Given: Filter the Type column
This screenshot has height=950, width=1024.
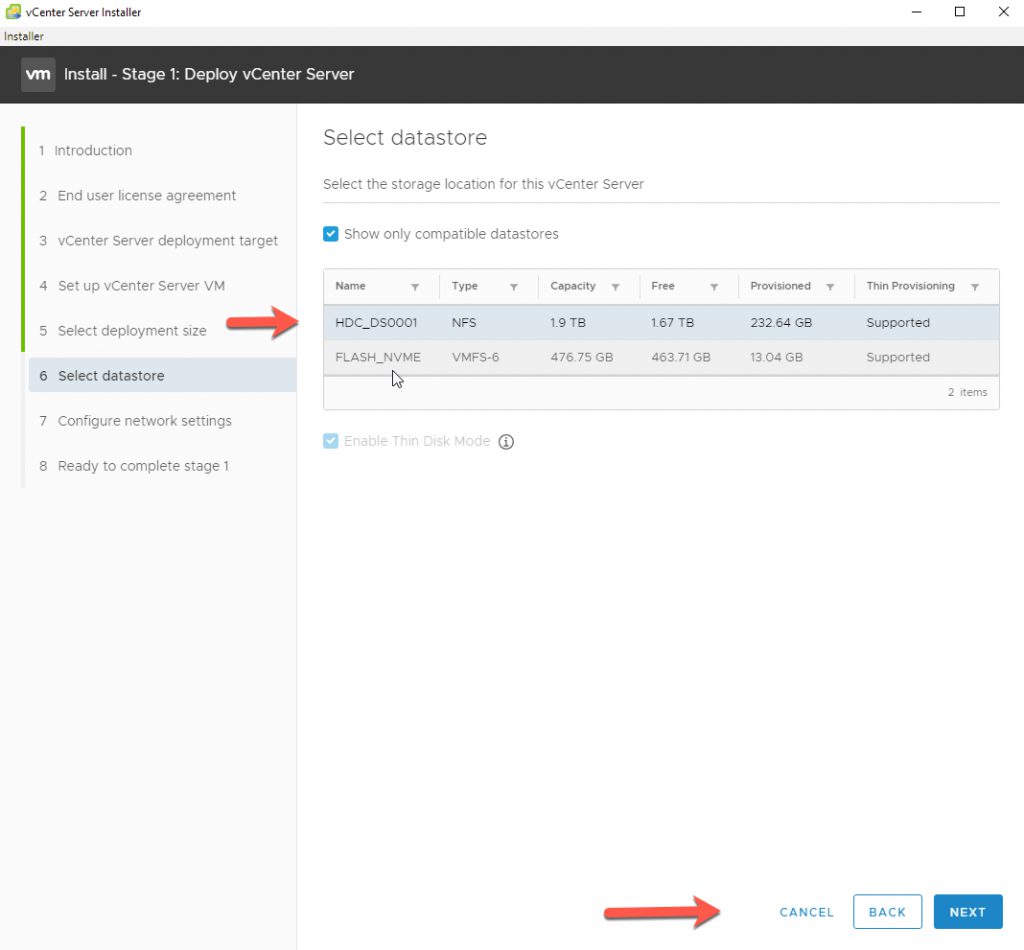Looking at the screenshot, I should click(x=514, y=287).
